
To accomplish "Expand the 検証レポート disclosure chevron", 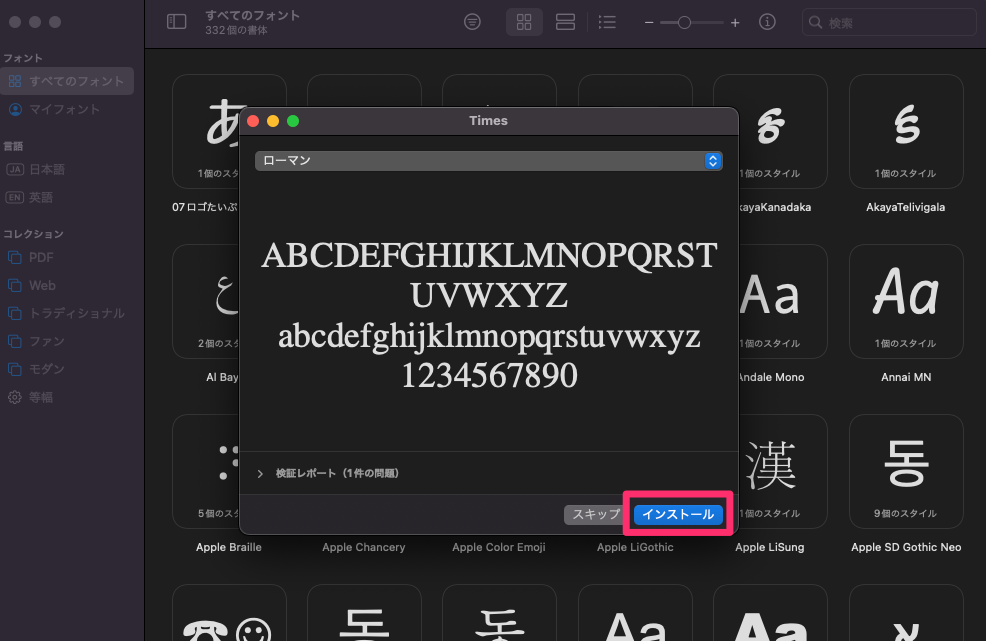I will click(260, 474).
